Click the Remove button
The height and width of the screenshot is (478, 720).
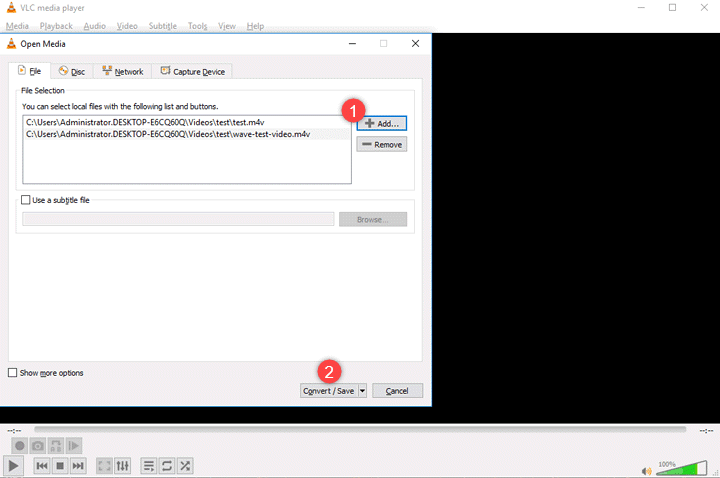coord(382,145)
